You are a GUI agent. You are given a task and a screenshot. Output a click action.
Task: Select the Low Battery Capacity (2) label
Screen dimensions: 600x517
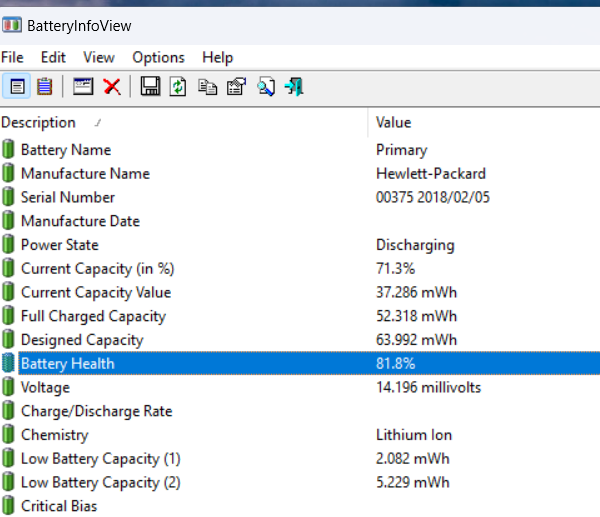[101, 482]
